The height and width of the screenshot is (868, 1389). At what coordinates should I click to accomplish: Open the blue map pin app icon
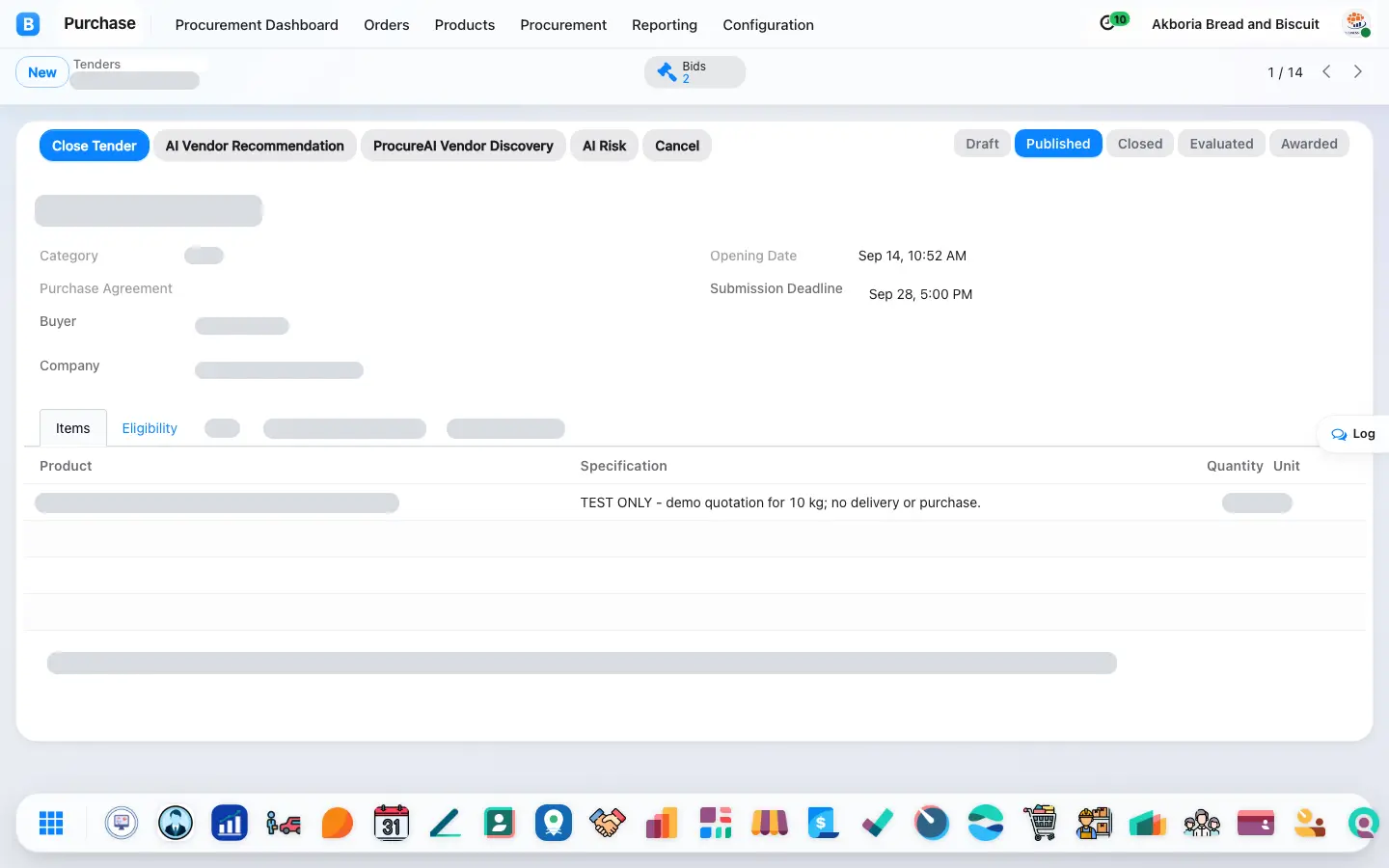click(x=554, y=823)
